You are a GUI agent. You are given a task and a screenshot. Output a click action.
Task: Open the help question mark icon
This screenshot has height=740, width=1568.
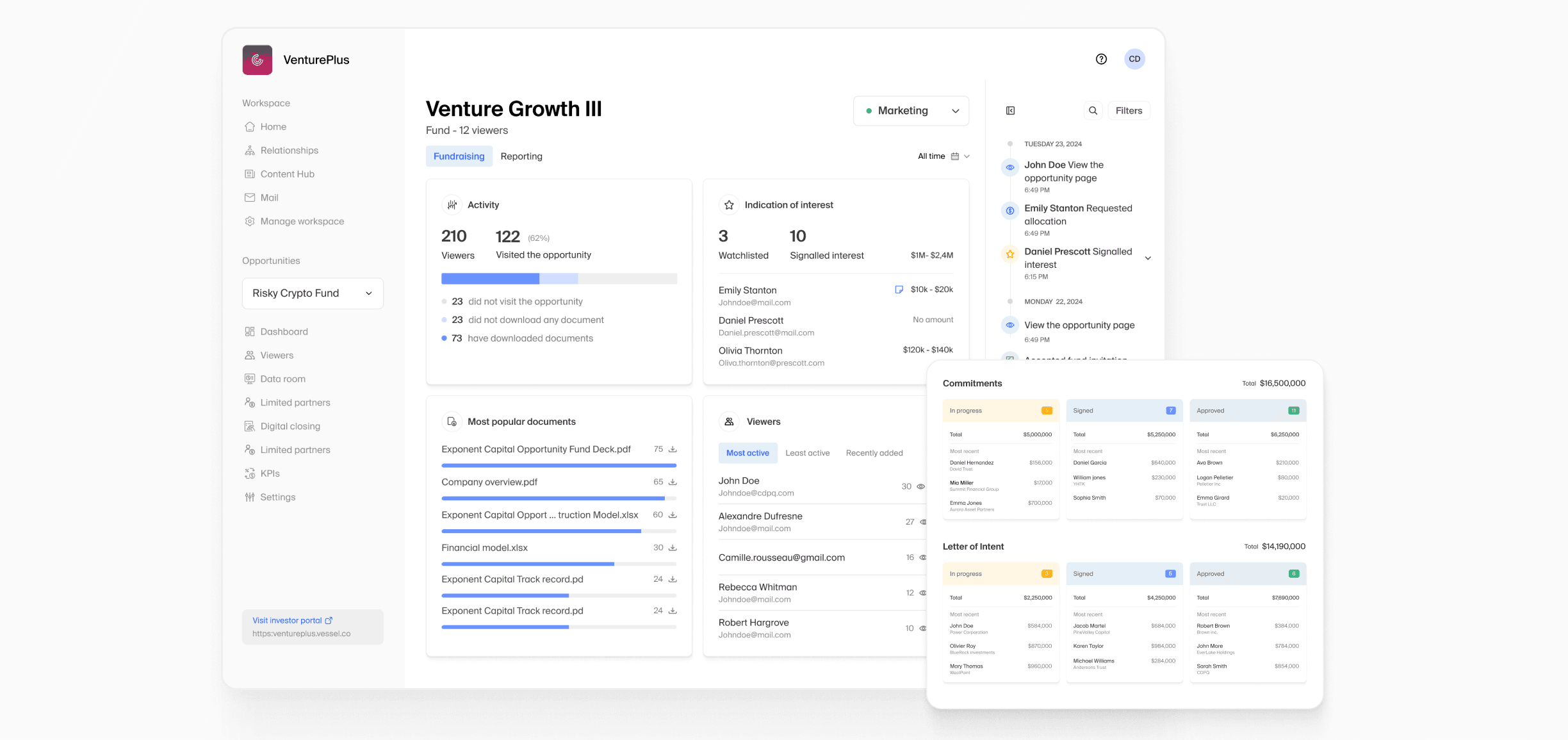[1101, 59]
